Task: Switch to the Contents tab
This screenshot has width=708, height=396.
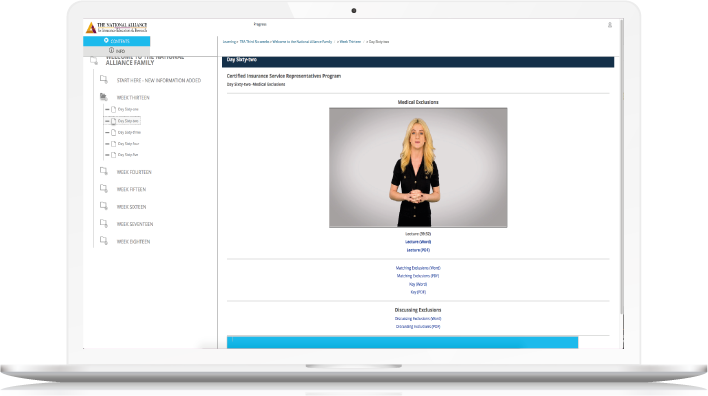Action: pos(116,41)
